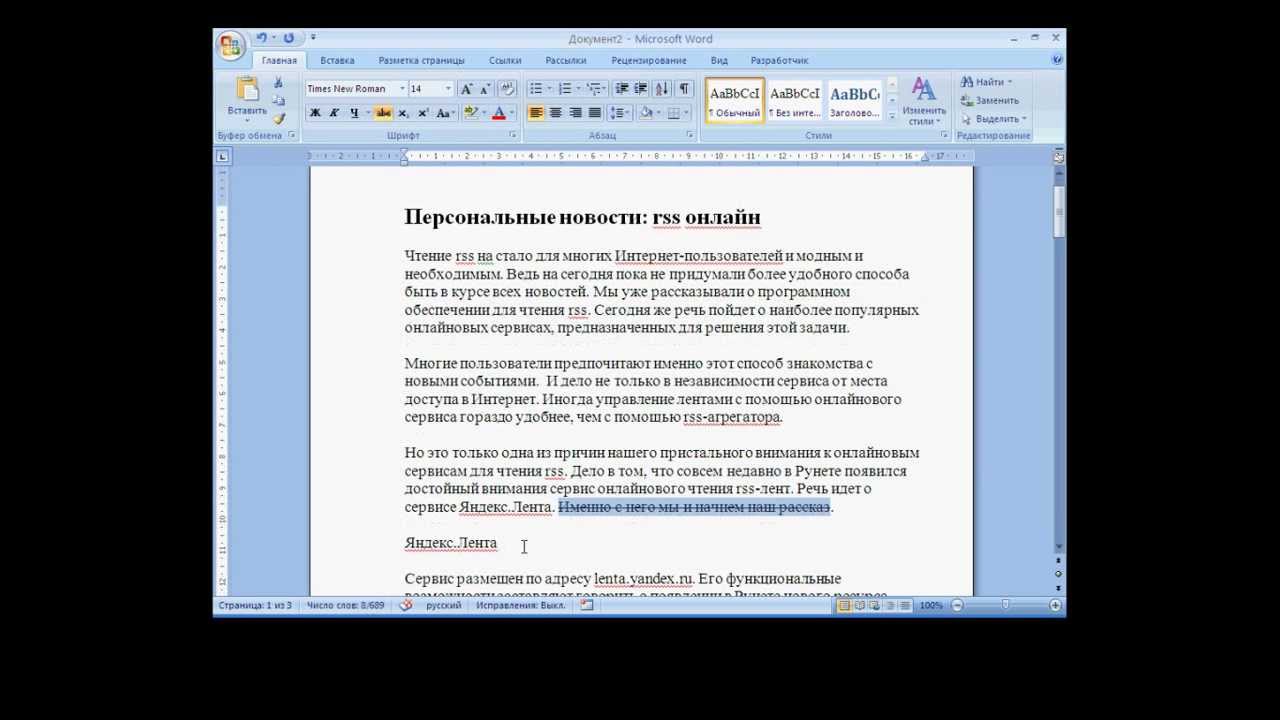Image resolution: width=1280 pixels, height=720 pixels.
Task: Switch to the Рассылки tab
Action: click(x=566, y=60)
